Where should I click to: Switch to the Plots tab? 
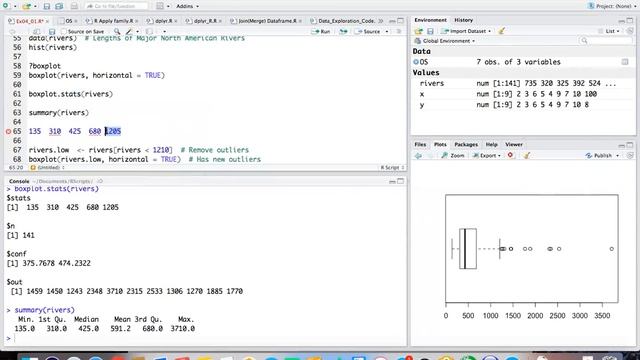click(440, 144)
